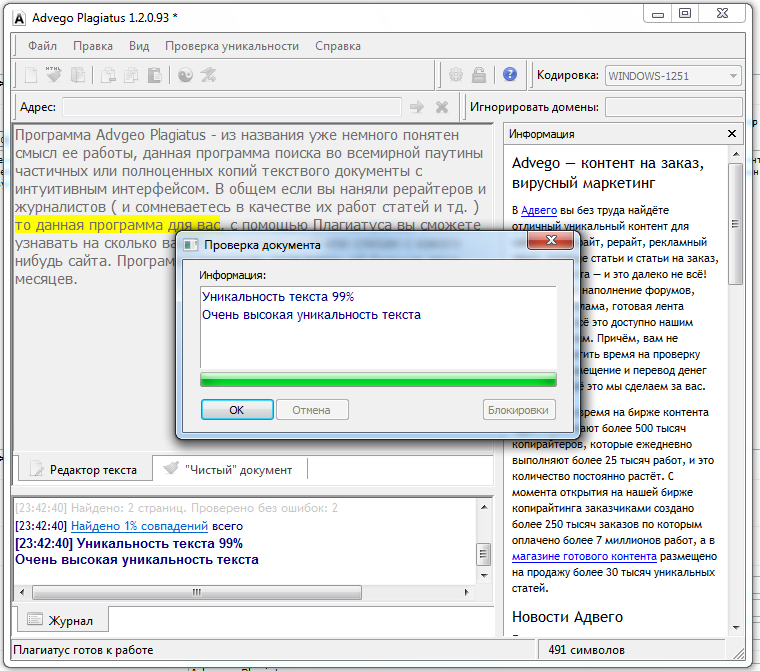The width and height of the screenshot is (760, 671).
Task: Click the X stop icon beside address bar
Action: click(442, 107)
